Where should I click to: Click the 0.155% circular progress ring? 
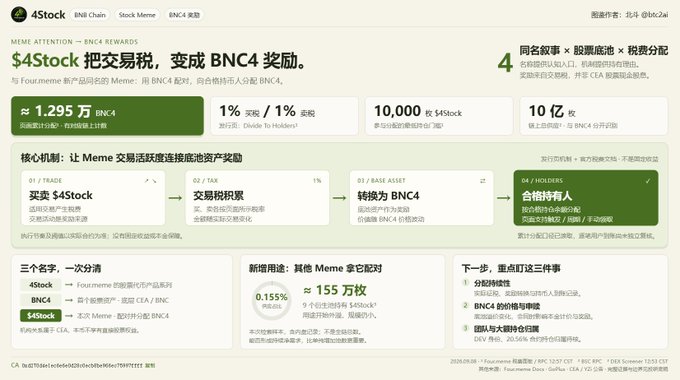click(271, 300)
